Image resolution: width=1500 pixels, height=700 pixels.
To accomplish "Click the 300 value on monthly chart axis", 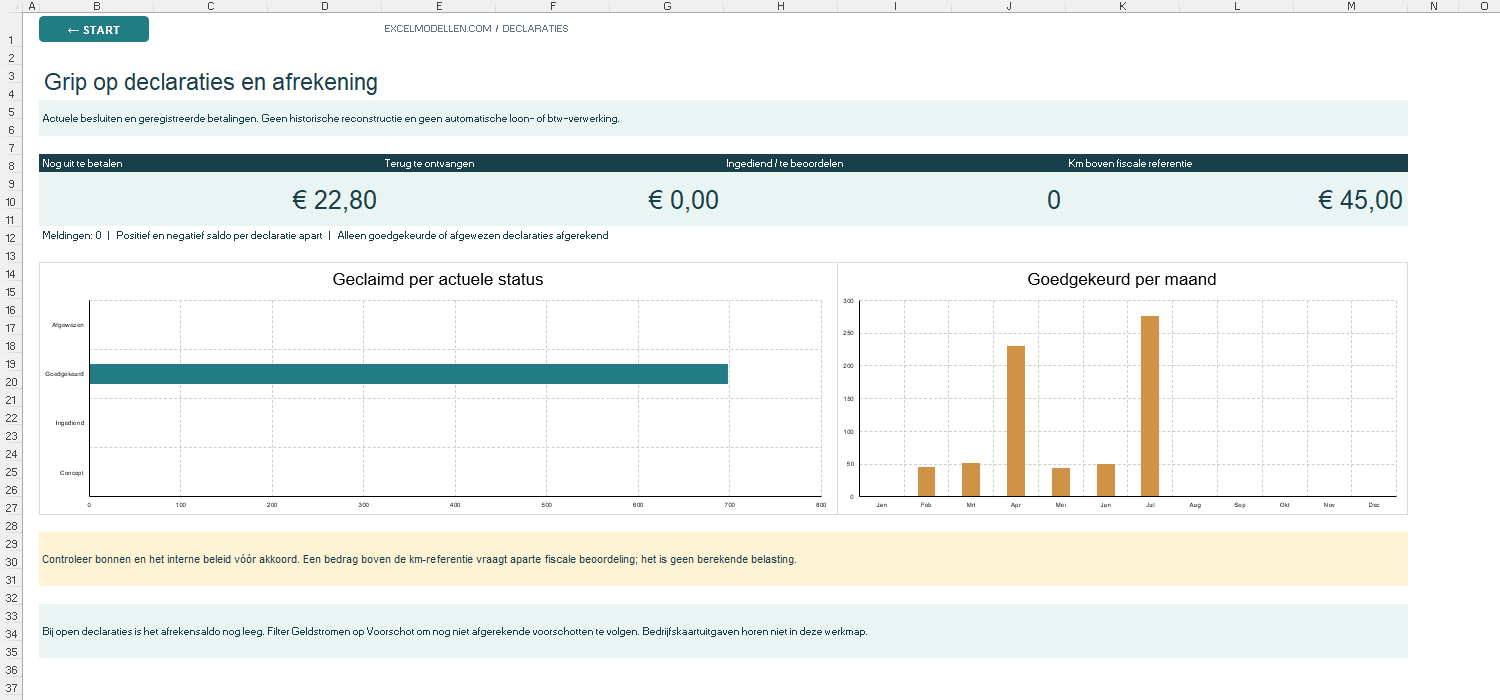I will 847,301.
